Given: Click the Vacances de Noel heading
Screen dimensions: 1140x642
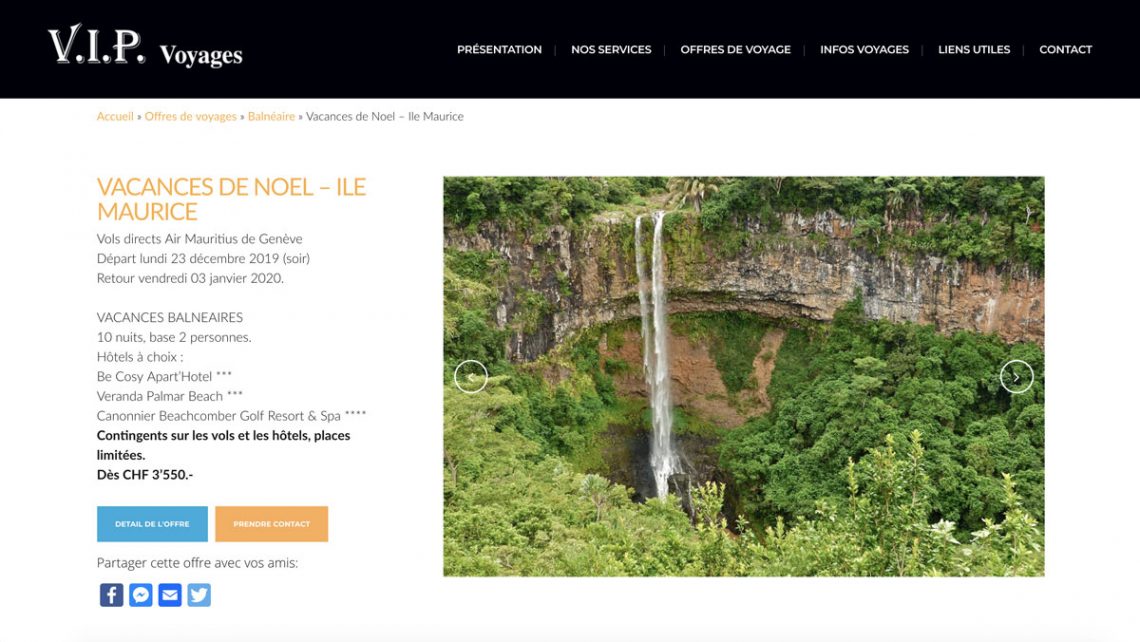Looking at the screenshot, I should [x=231, y=199].
